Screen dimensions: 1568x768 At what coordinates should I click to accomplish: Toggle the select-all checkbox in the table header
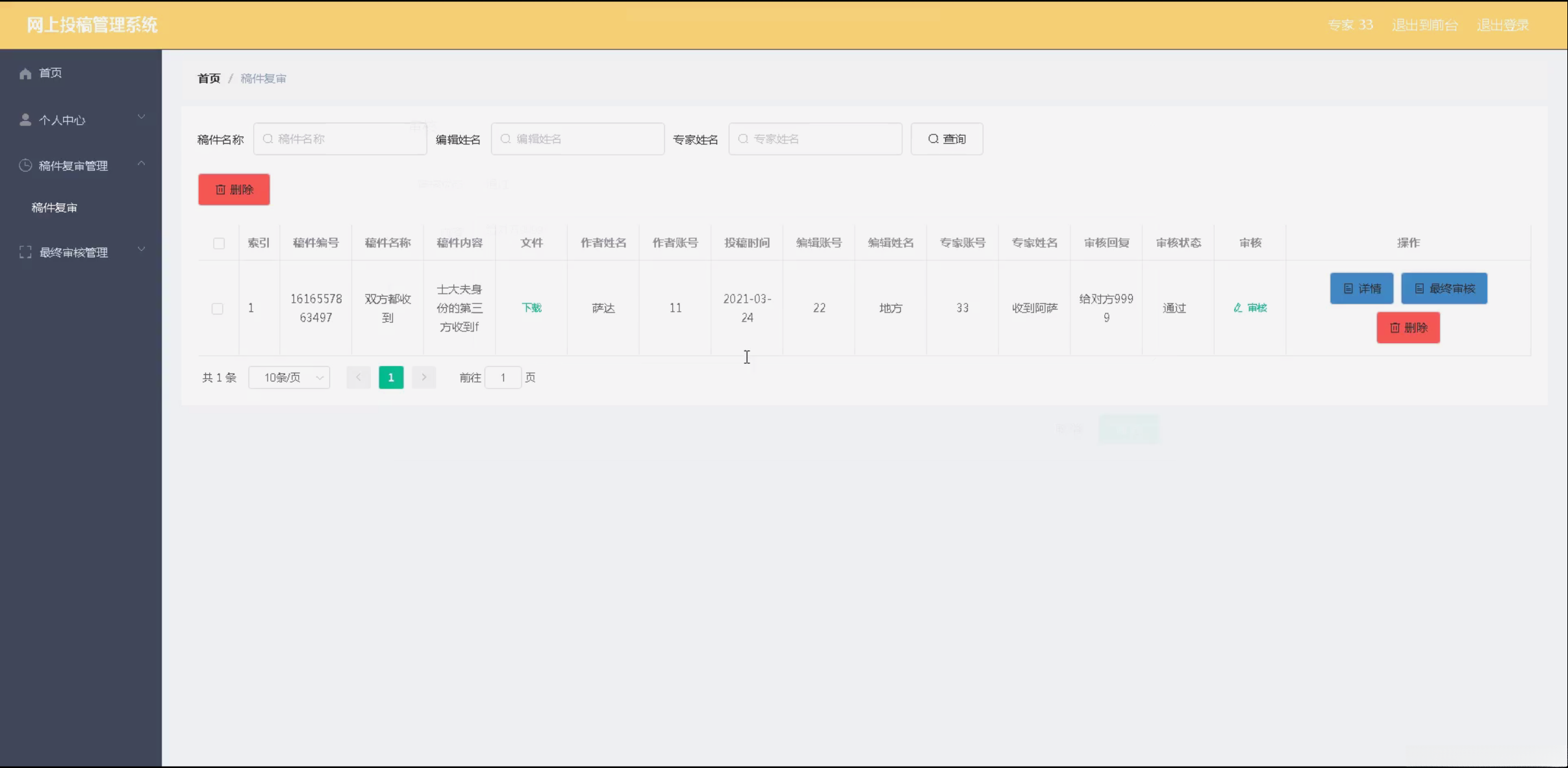(x=219, y=243)
